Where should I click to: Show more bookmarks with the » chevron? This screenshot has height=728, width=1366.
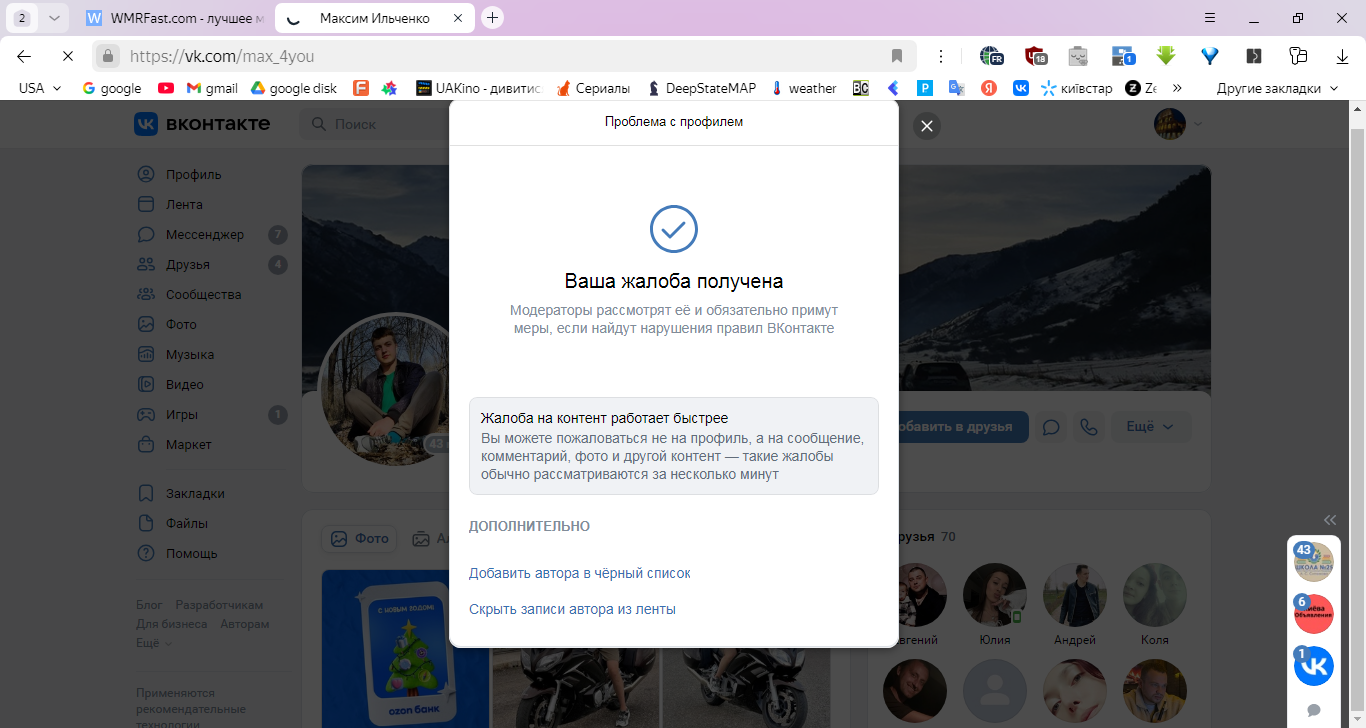tap(1177, 88)
